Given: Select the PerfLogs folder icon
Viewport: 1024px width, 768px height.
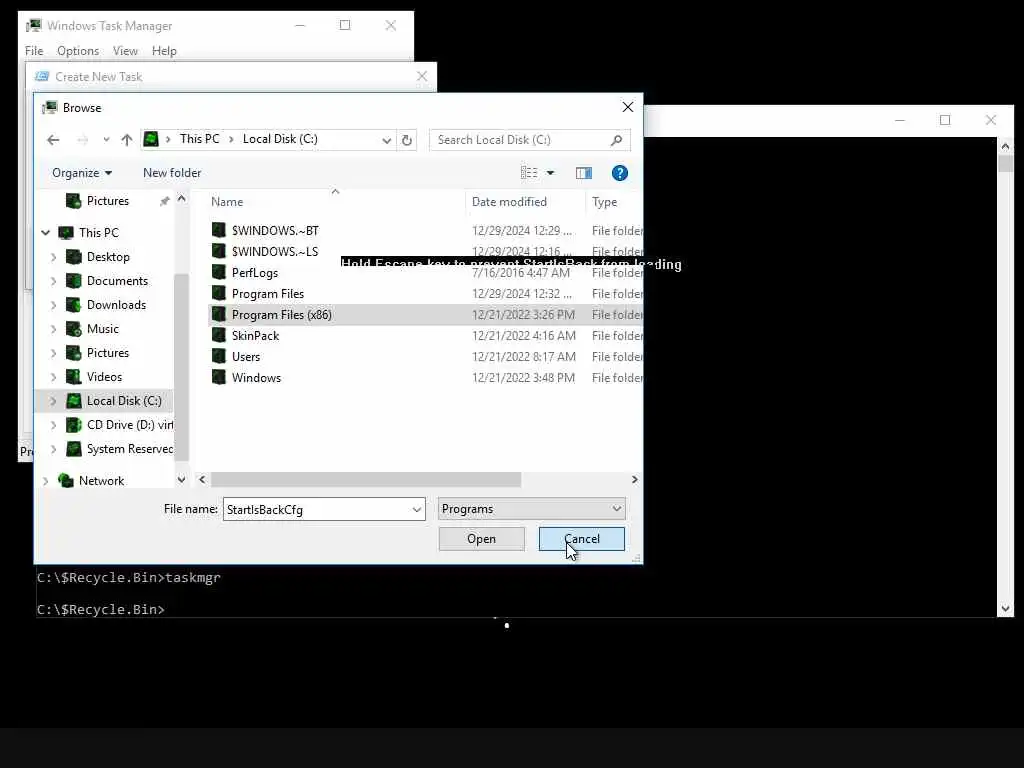Looking at the screenshot, I should 219,272.
